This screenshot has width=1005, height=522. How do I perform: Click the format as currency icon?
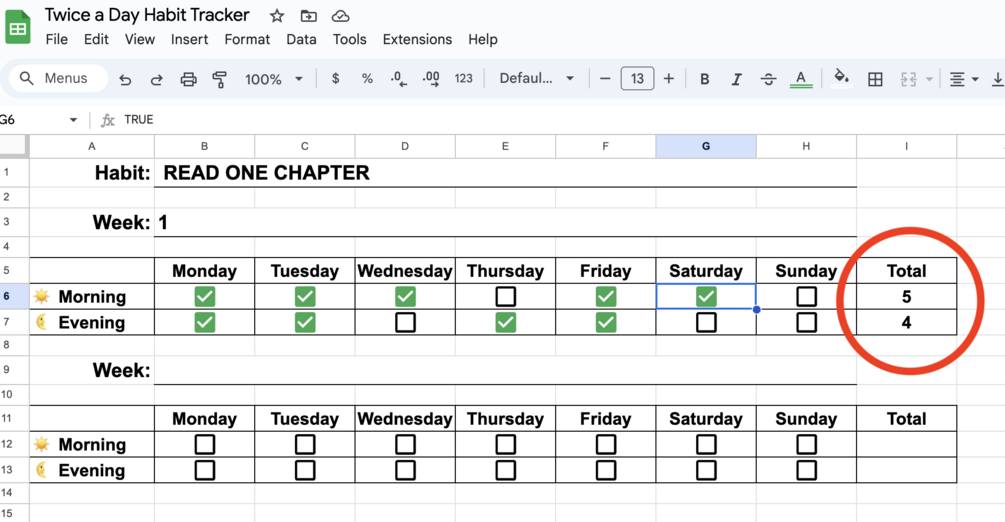335,79
